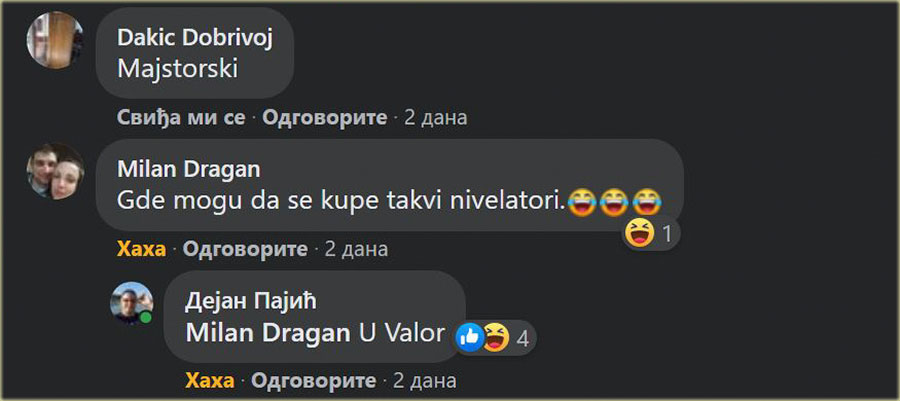Viewport: 900px width, 401px height.
Task: Open Milan Dragan's profile from comment author name
Action: click(x=188, y=170)
